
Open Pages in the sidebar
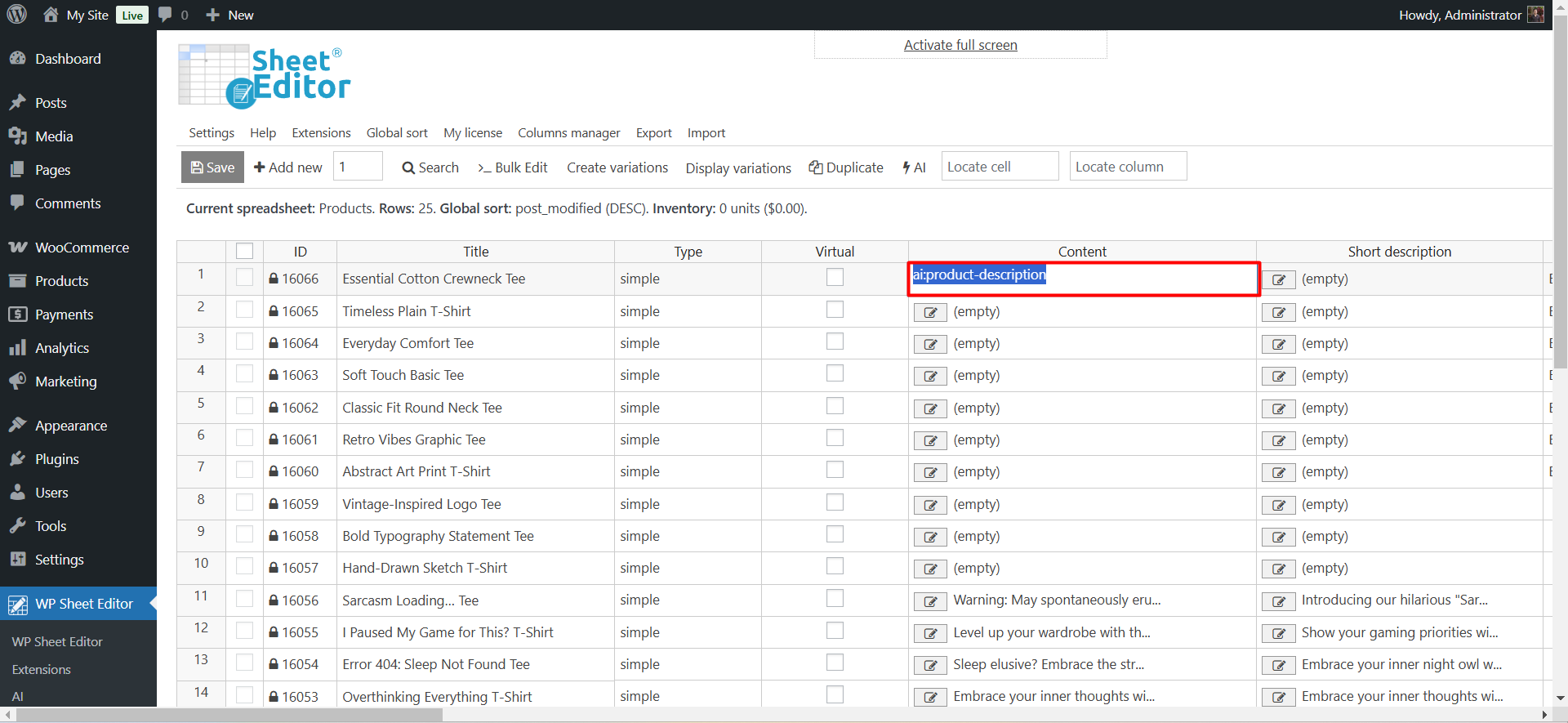pos(52,170)
